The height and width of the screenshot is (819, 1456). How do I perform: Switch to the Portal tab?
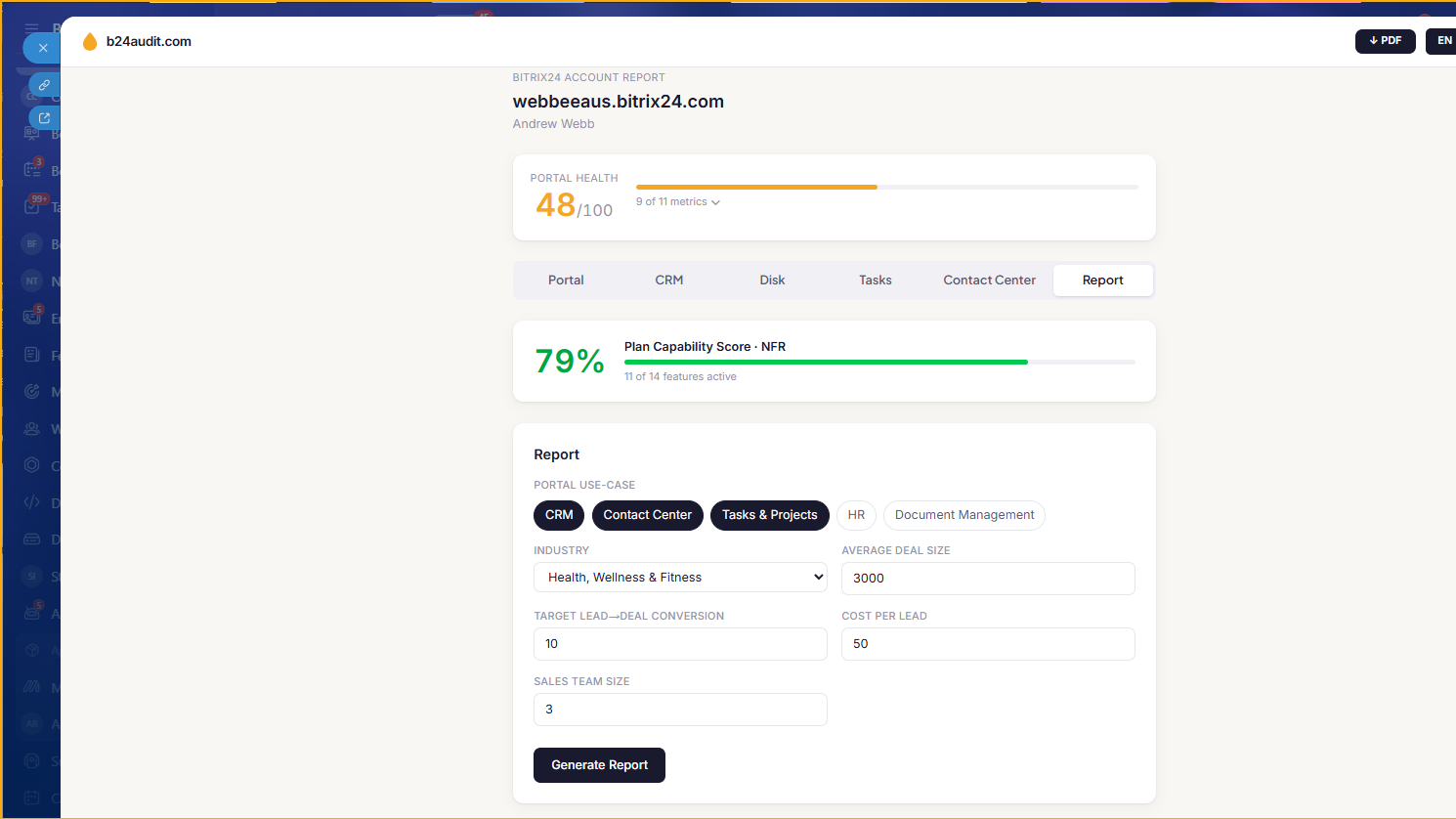click(566, 280)
